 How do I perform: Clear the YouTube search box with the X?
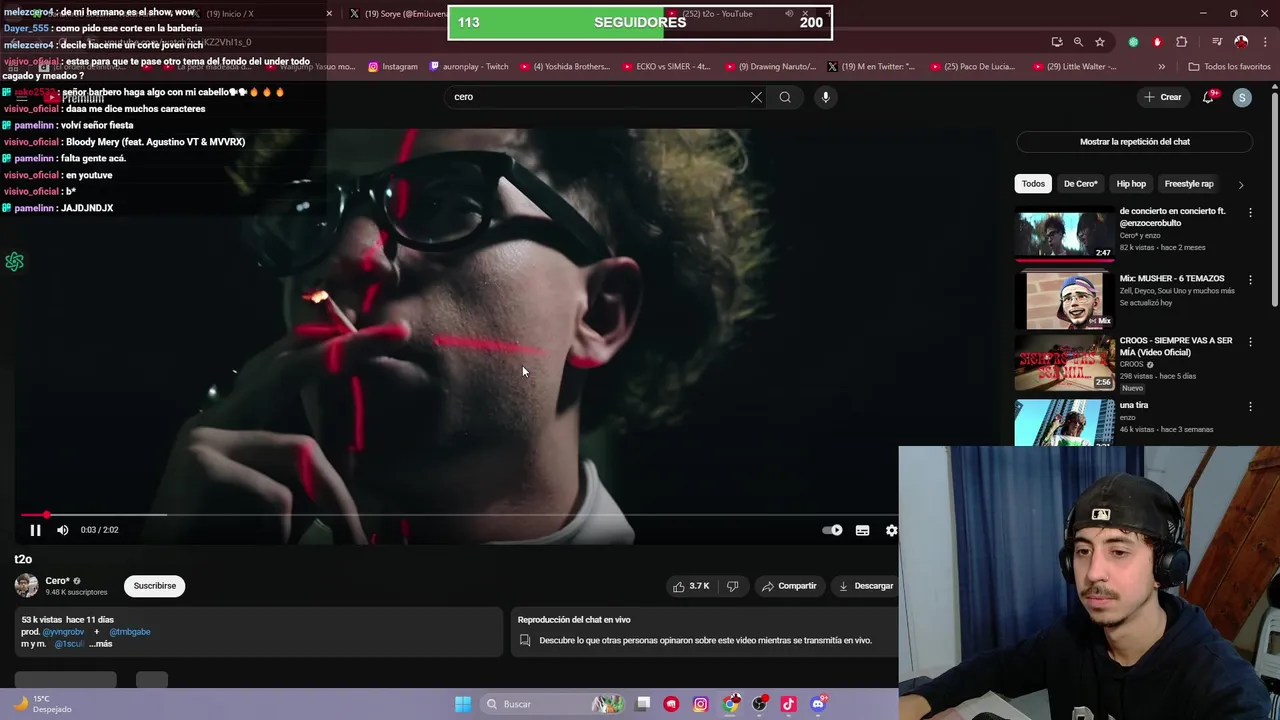click(x=756, y=97)
